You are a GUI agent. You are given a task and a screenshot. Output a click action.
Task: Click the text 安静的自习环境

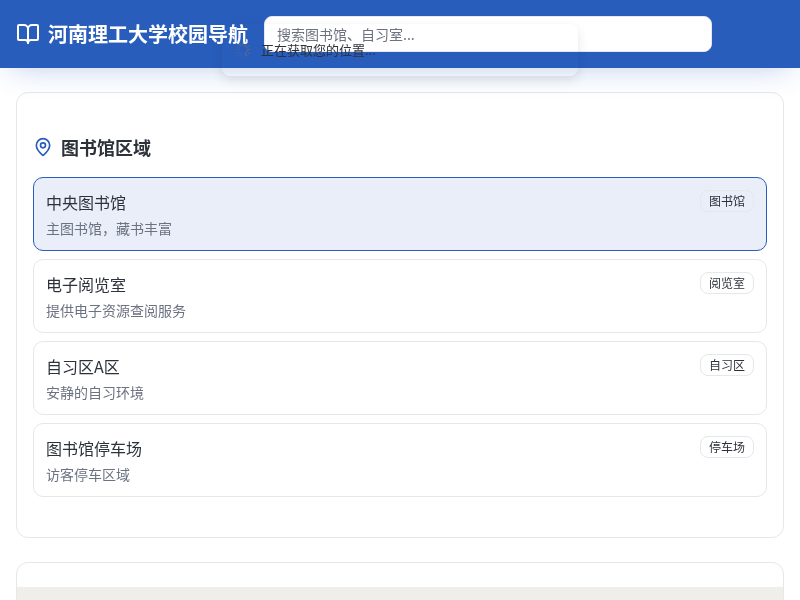[95, 393]
